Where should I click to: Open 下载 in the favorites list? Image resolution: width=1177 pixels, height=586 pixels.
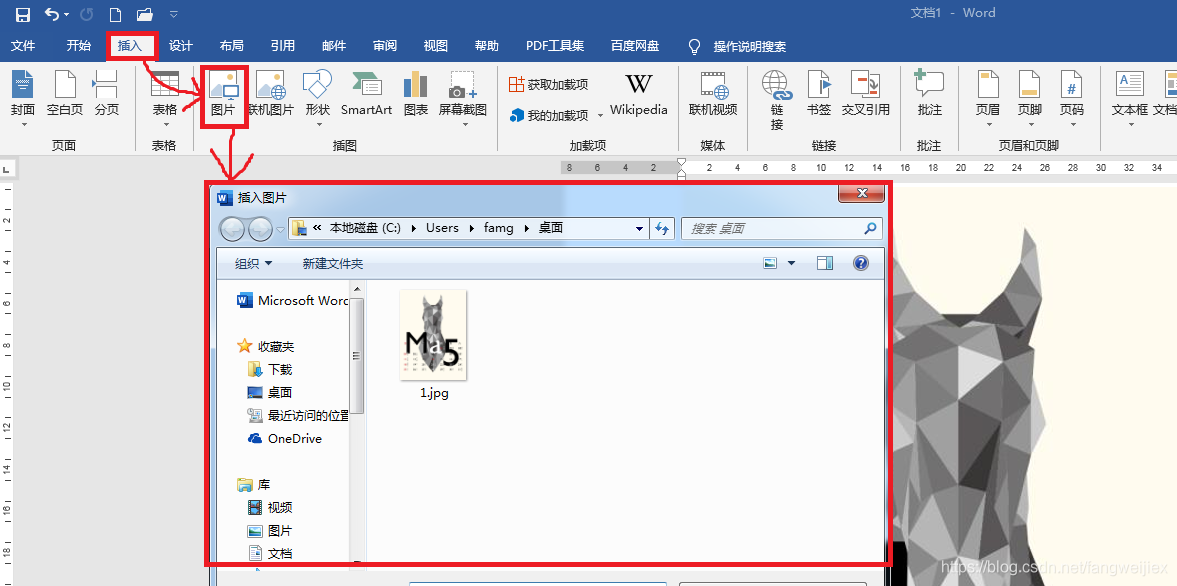click(269, 369)
